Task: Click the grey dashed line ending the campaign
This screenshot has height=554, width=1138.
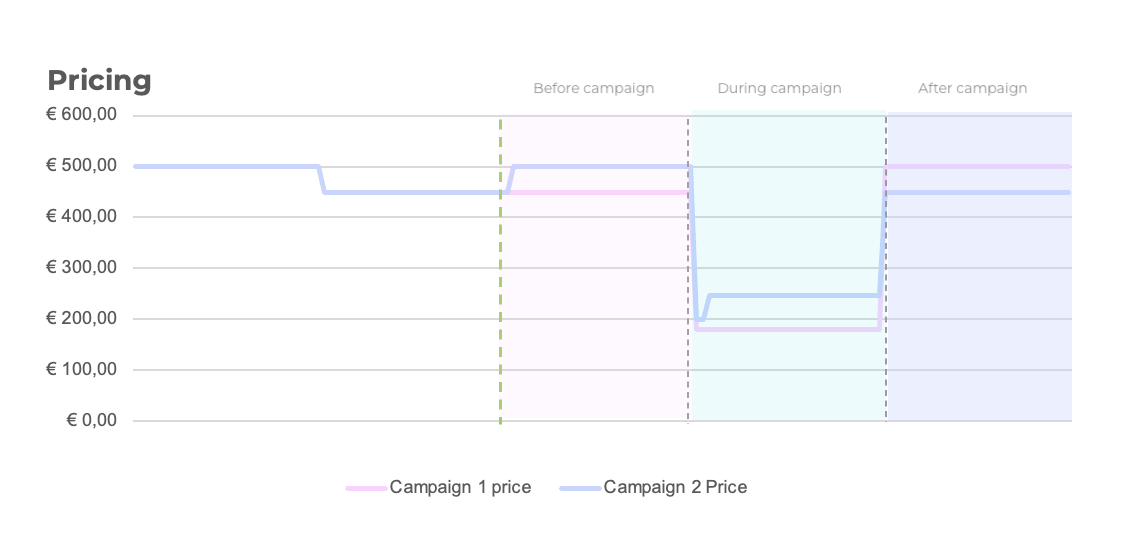Action: (x=885, y=270)
